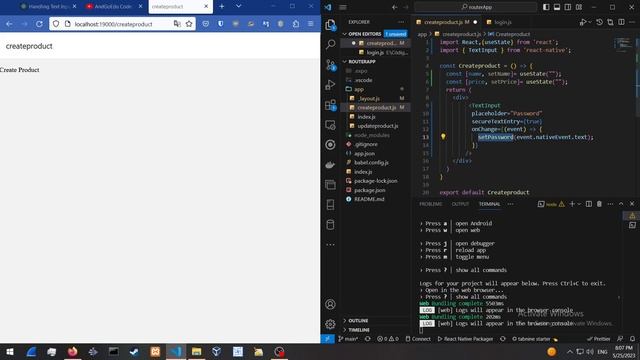The image size is (640, 360).
Task: Click the localhost:19000/createproduct address bar
Action: pyautogui.click(x=122, y=24)
